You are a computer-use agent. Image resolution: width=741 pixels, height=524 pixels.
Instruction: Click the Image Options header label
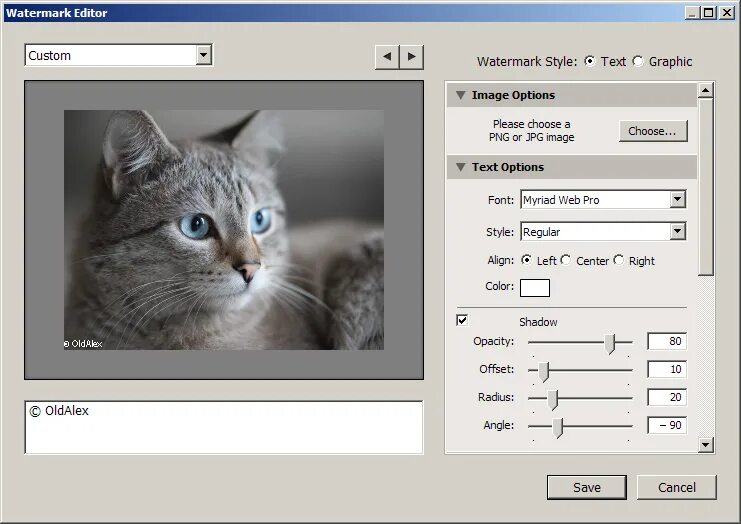coord(513,95)
